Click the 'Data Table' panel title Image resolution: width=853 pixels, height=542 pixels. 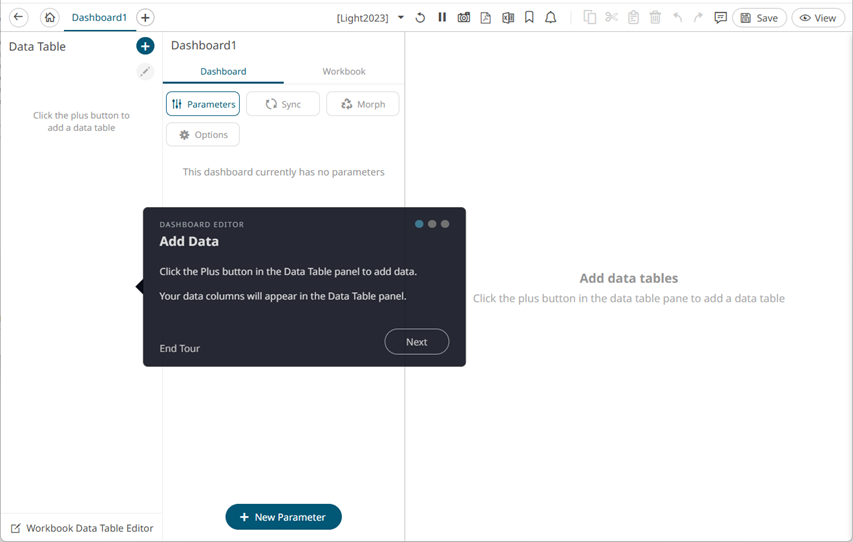coord(37,46)
